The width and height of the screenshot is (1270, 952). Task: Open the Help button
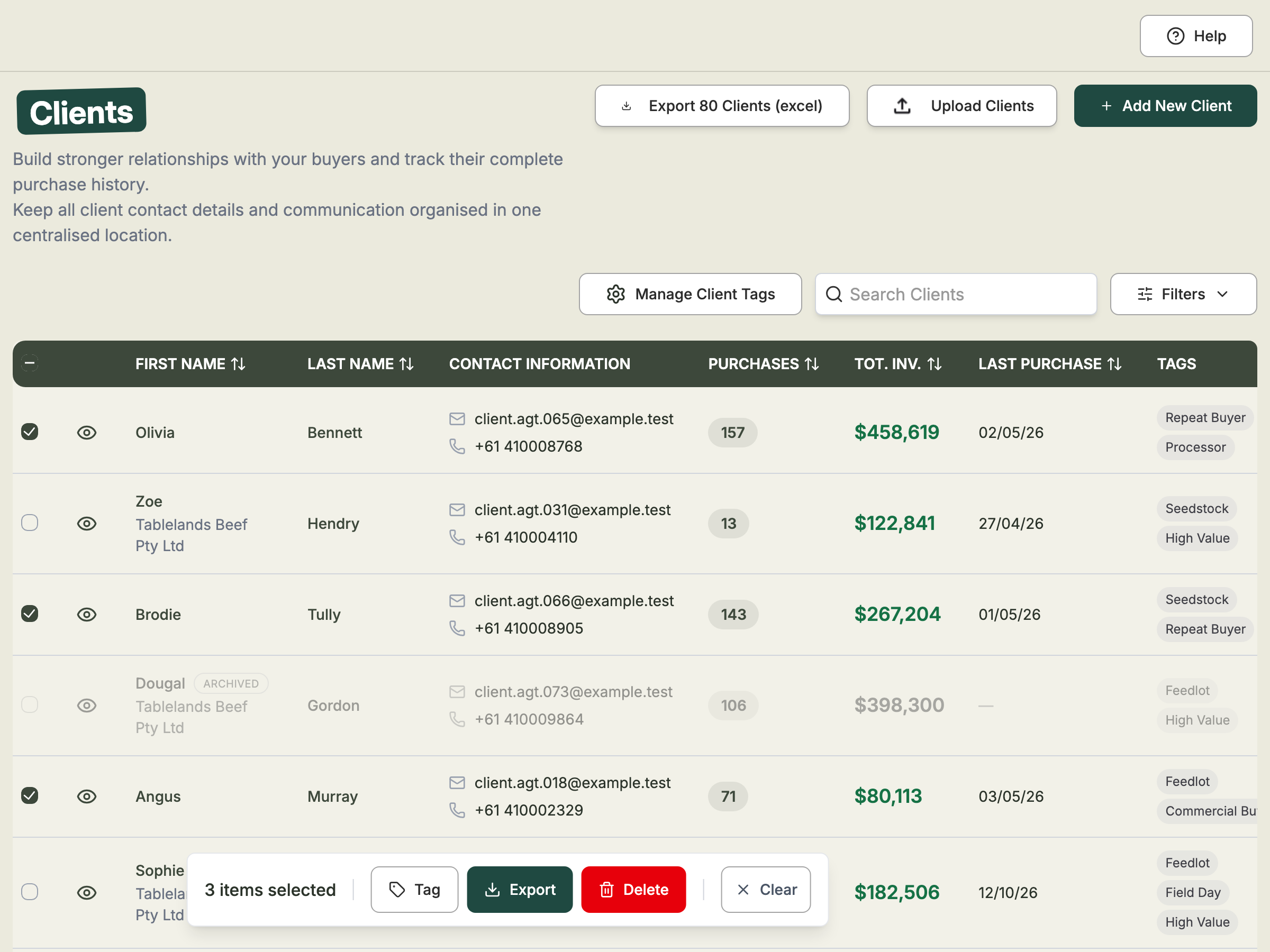coord(1196,36)
